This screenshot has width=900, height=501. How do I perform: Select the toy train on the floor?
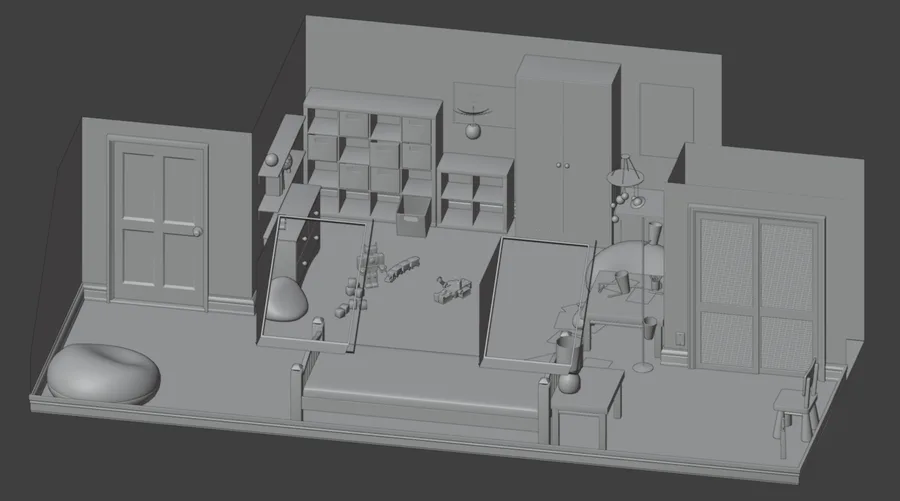point(402,269)
